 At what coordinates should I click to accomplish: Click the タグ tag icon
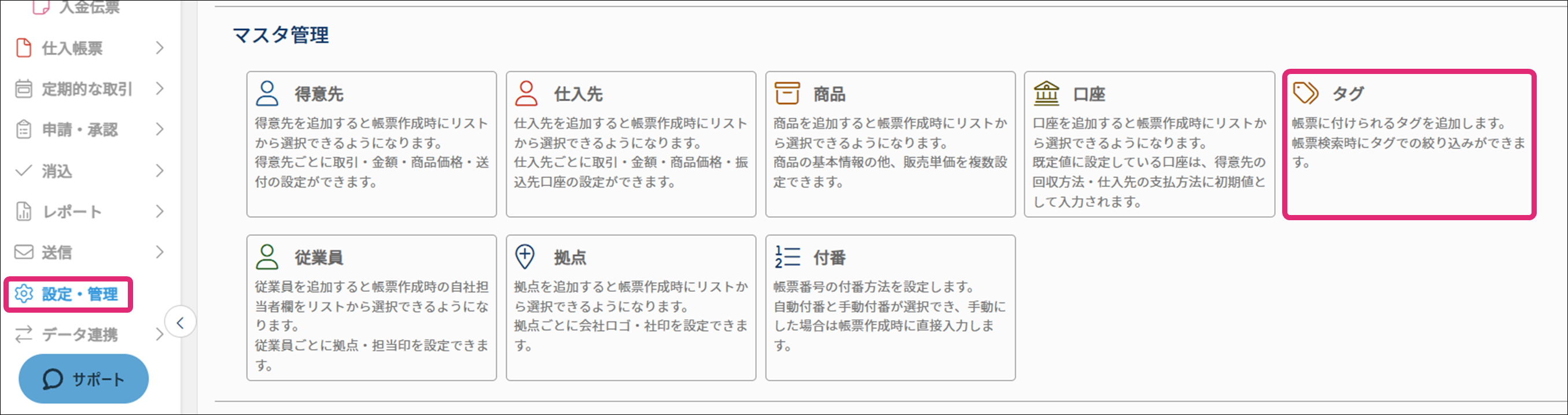(1305, 94)
